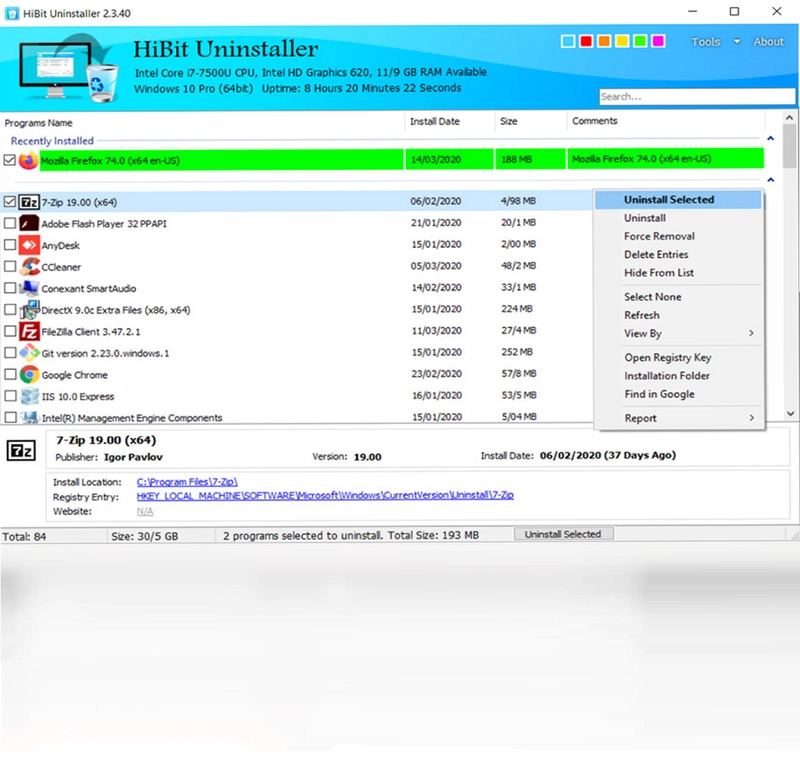
Task: Click the AnyDesk red icon
Action: 29,245
